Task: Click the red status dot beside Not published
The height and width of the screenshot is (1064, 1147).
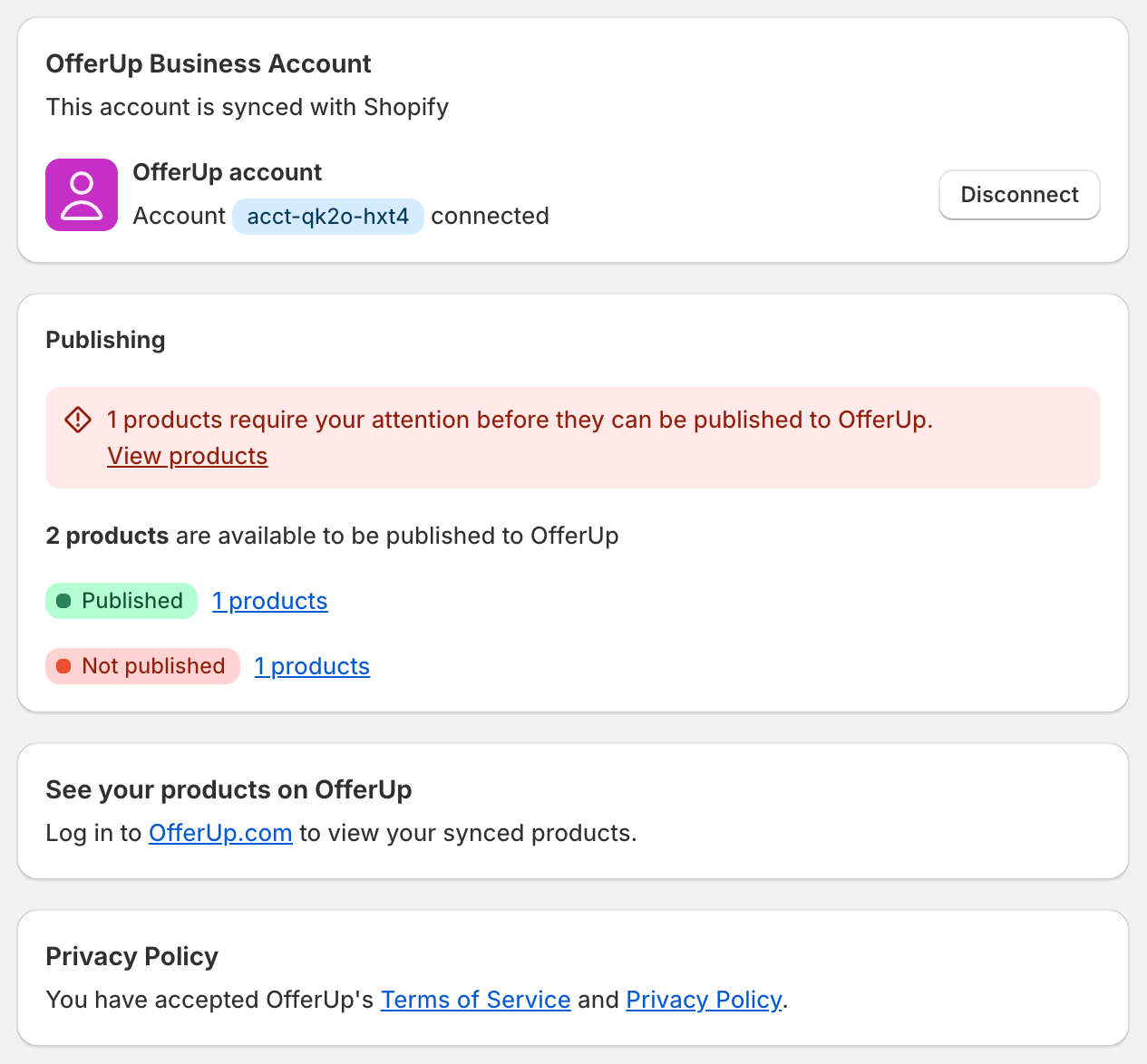Action: 63,665
